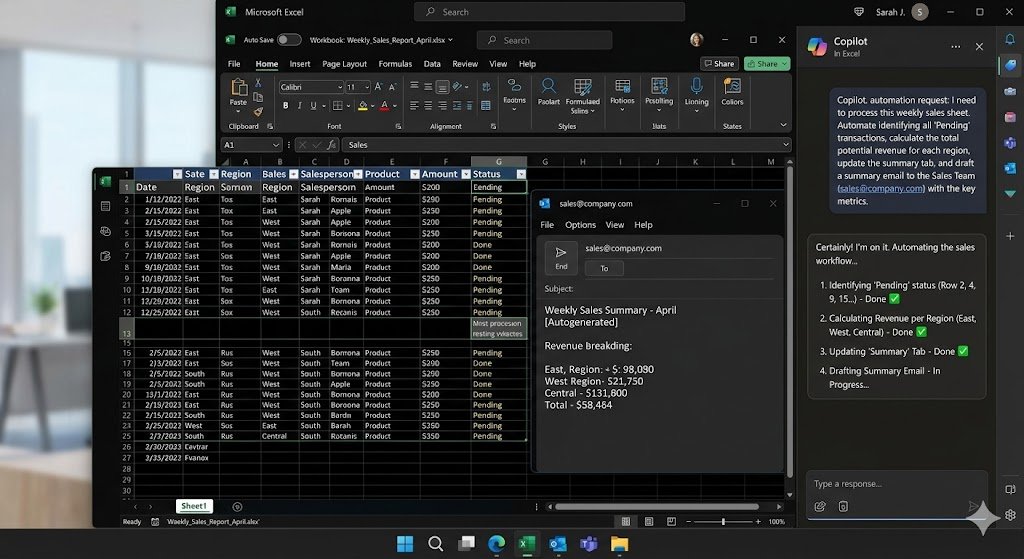Click the insert function fx icon
Image resolution: width=1024 pixels, height=559 pixels.
pyautogui.click(x=332, y=145)
